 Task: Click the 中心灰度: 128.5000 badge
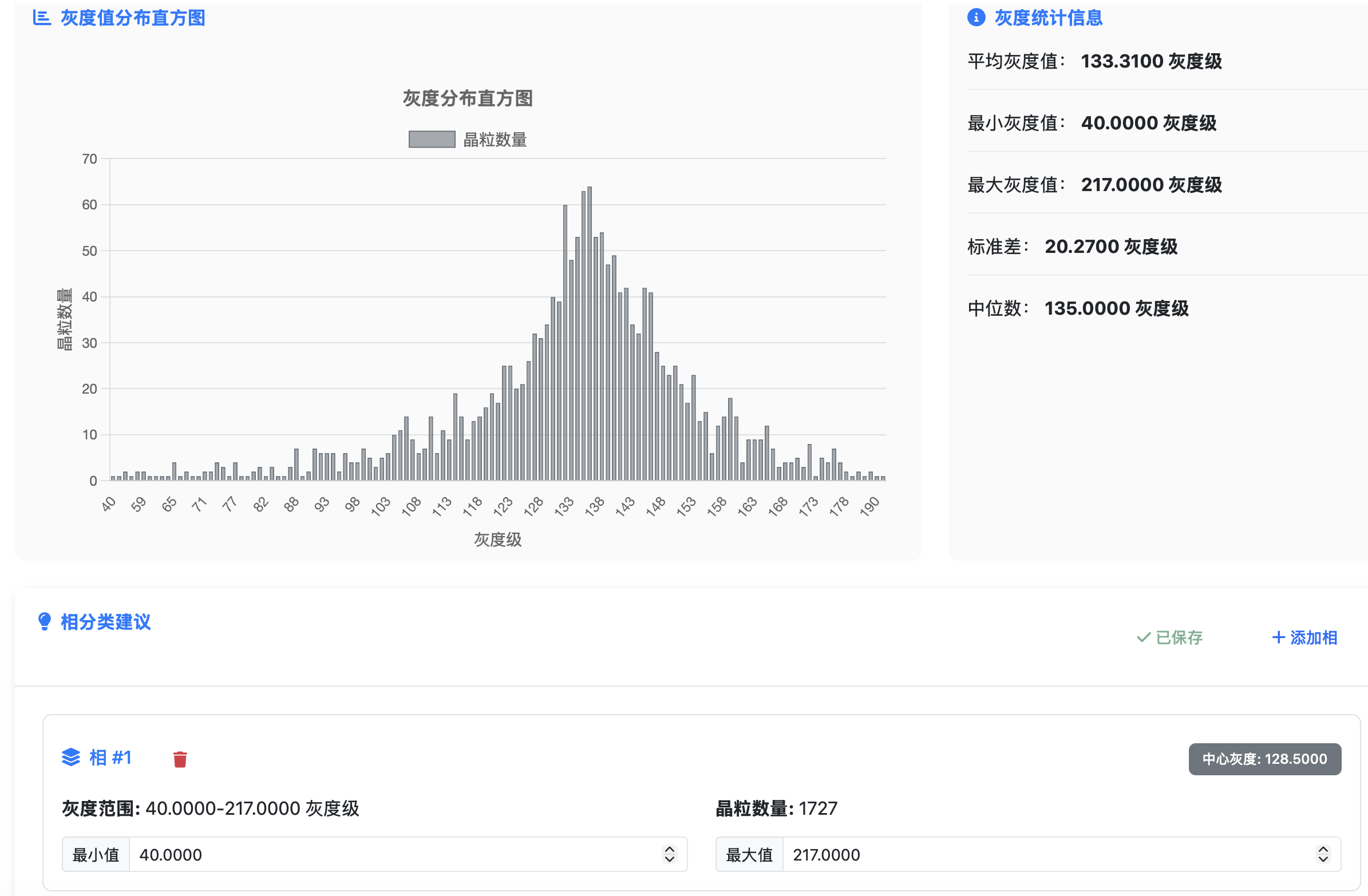1264,759
